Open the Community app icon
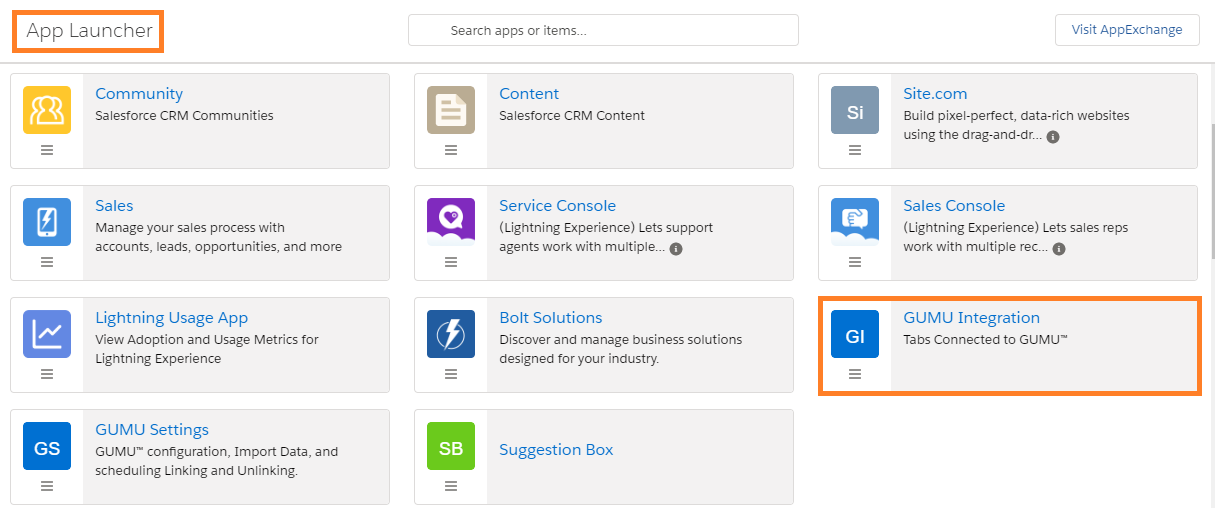The image size is (1215, 508). click(x=47, y=110)
